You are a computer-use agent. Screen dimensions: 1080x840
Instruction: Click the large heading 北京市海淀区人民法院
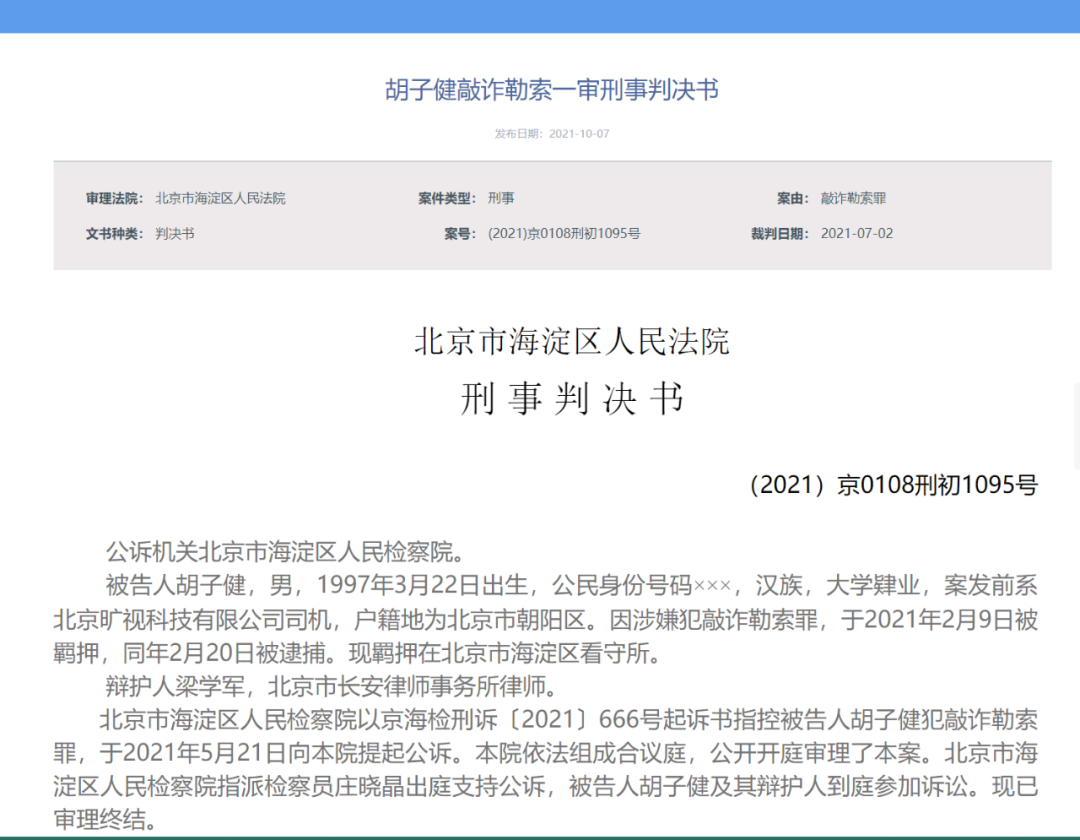pos(572,342)
